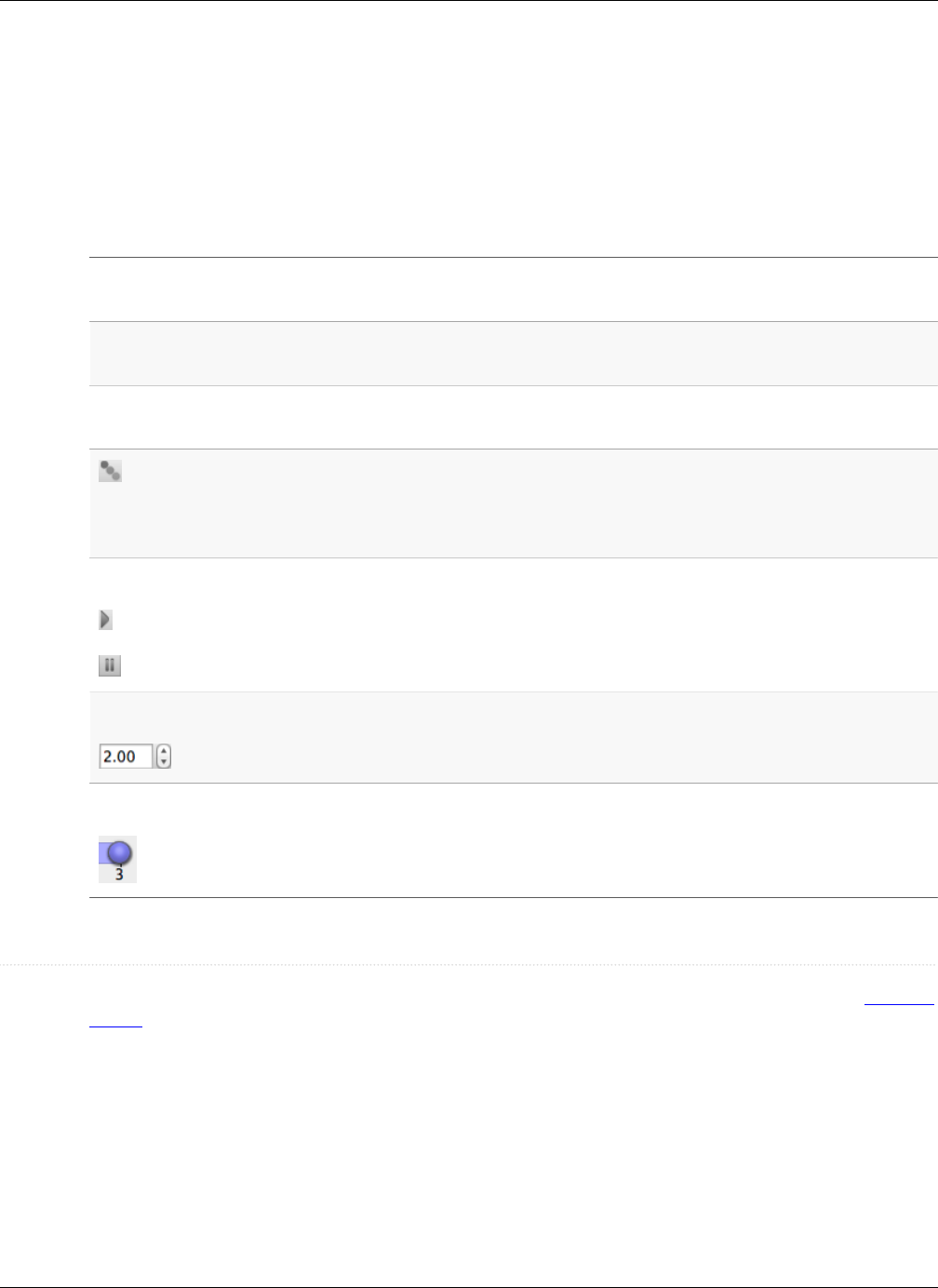The height and width of the screenshot is (1288, 938).
Task: Click inside the 2.00 value field
Action: 126,757
